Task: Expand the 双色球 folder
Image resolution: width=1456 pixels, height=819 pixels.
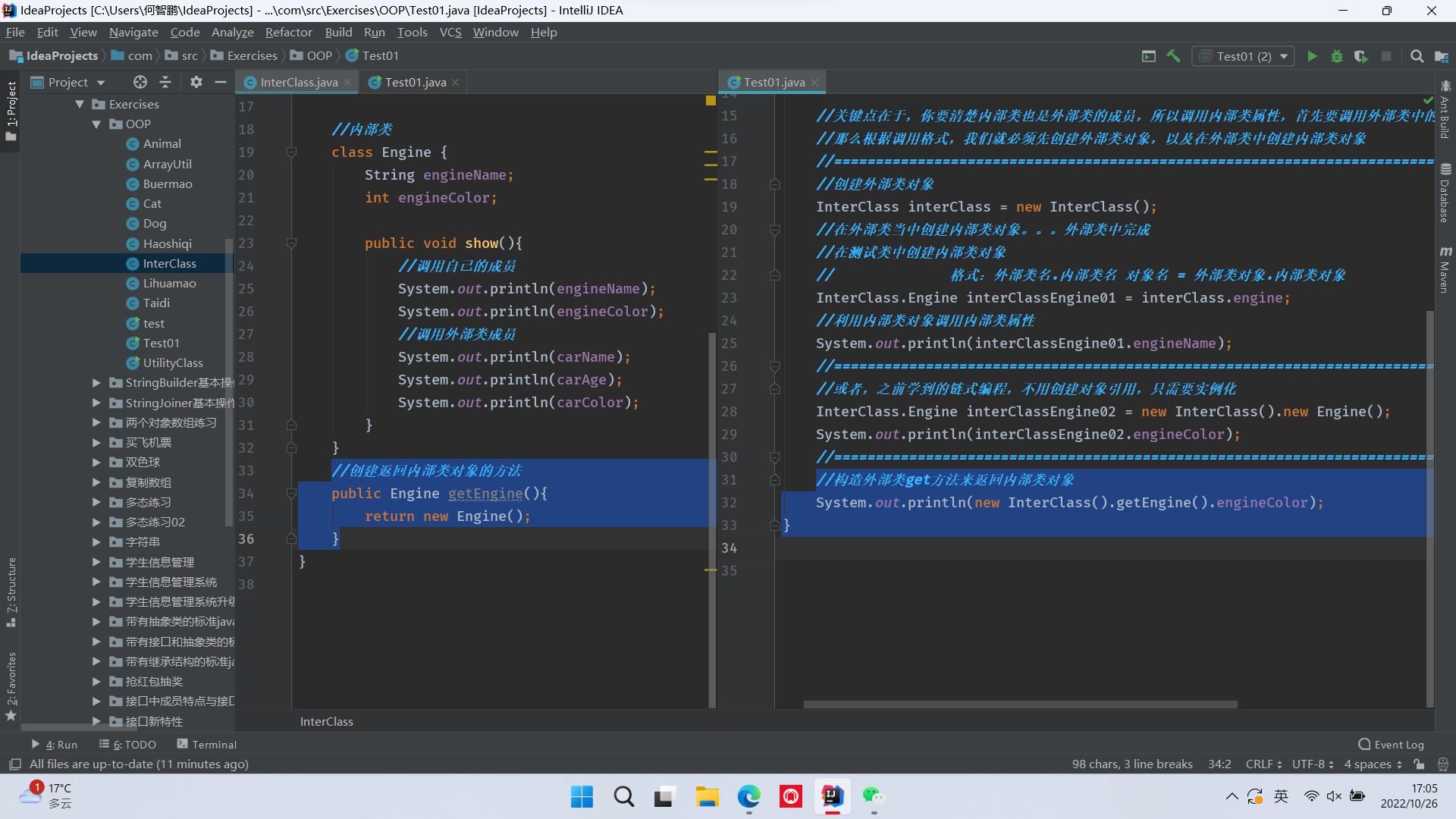Action: (96, 463)
